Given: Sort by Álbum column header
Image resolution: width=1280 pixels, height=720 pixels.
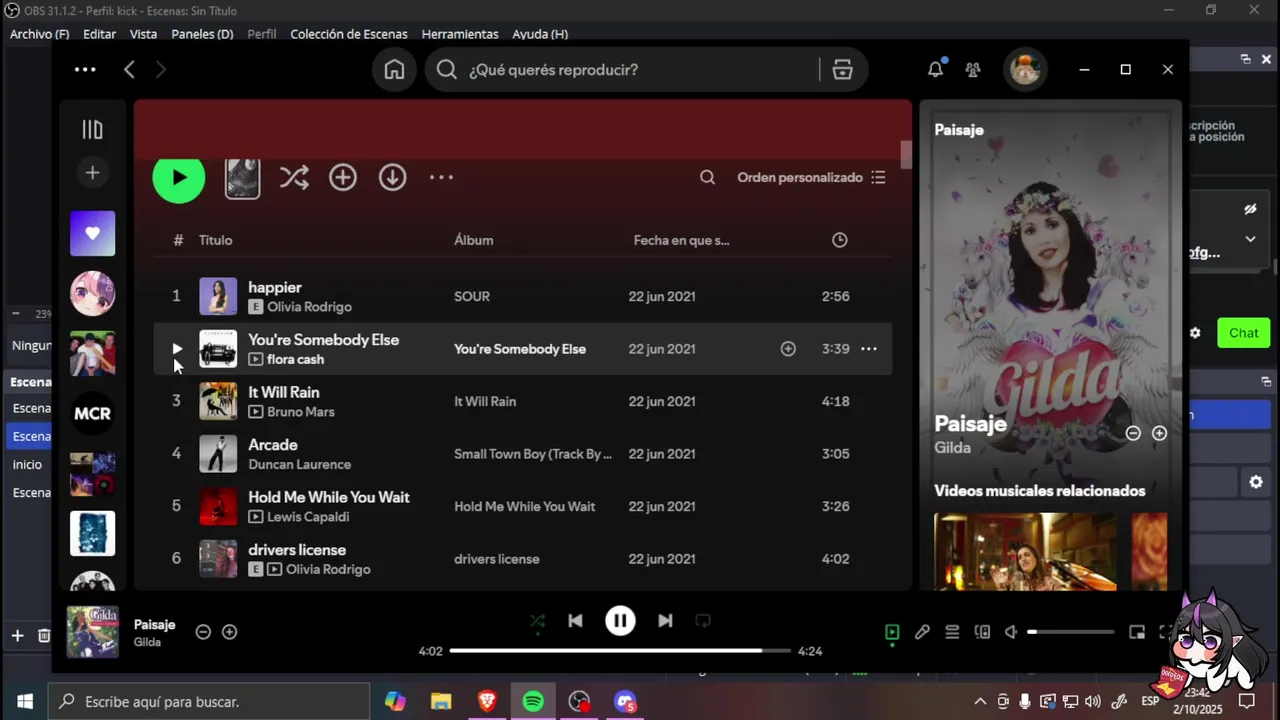Looking at the screenshot, I should coord(474,240).
